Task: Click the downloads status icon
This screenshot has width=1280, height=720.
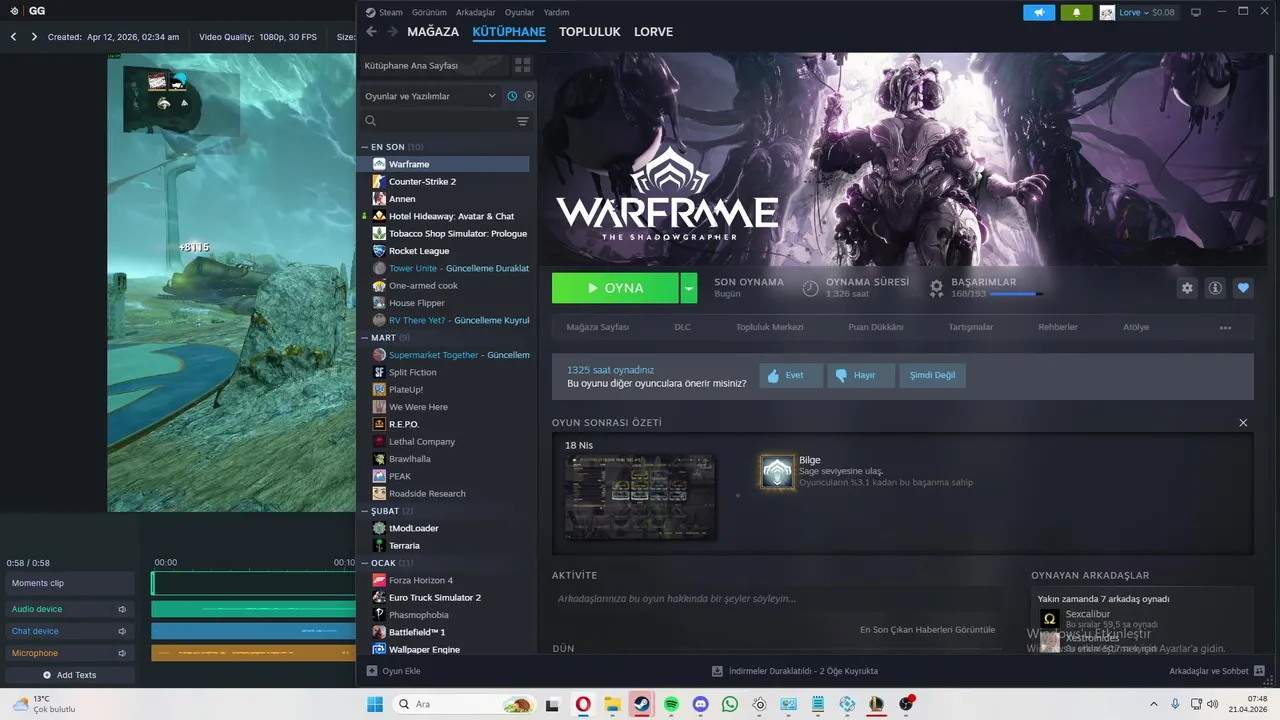Action: (717, 671)
